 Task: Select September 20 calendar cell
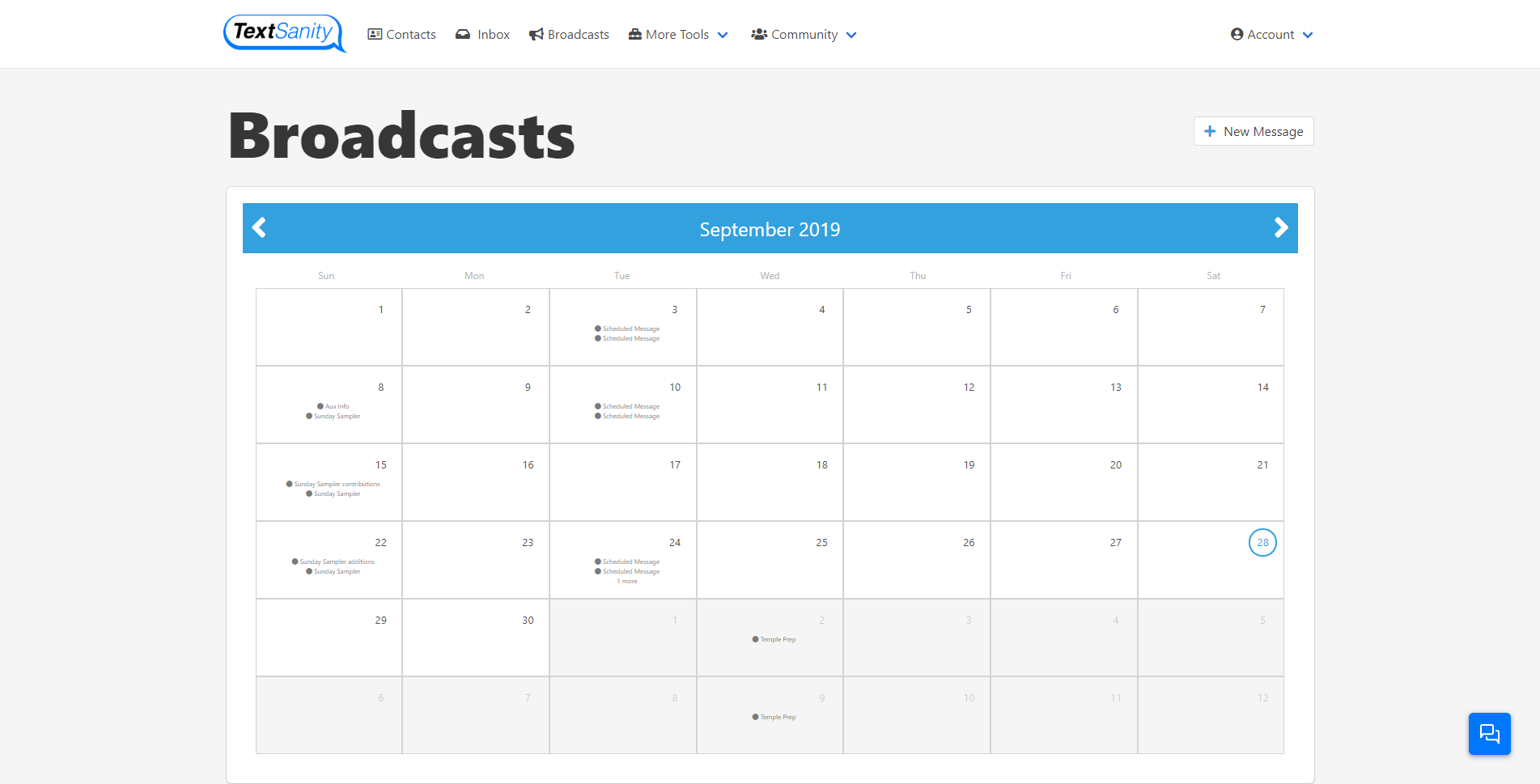click(x=1064, y=482)
